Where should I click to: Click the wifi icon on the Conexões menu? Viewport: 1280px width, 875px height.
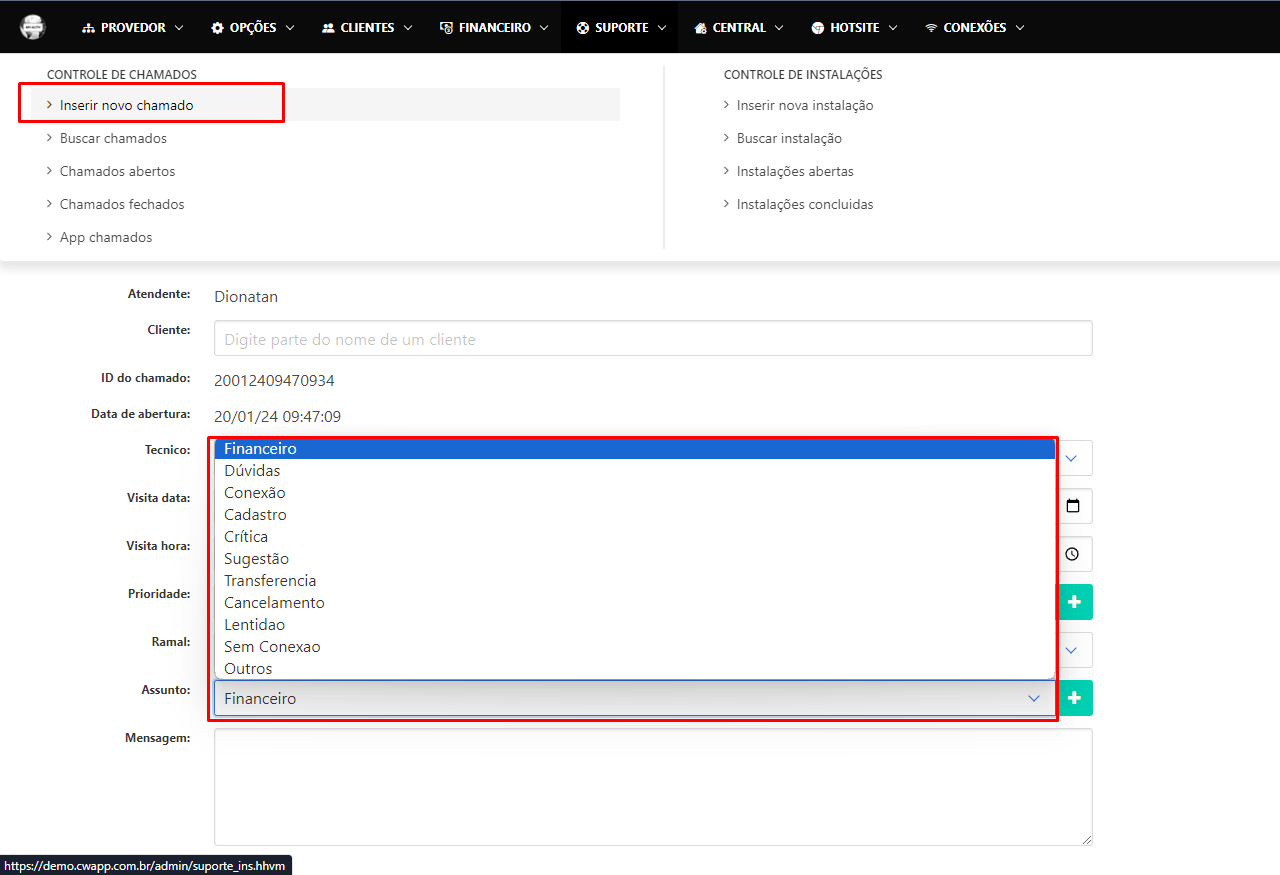click(933, 27)
